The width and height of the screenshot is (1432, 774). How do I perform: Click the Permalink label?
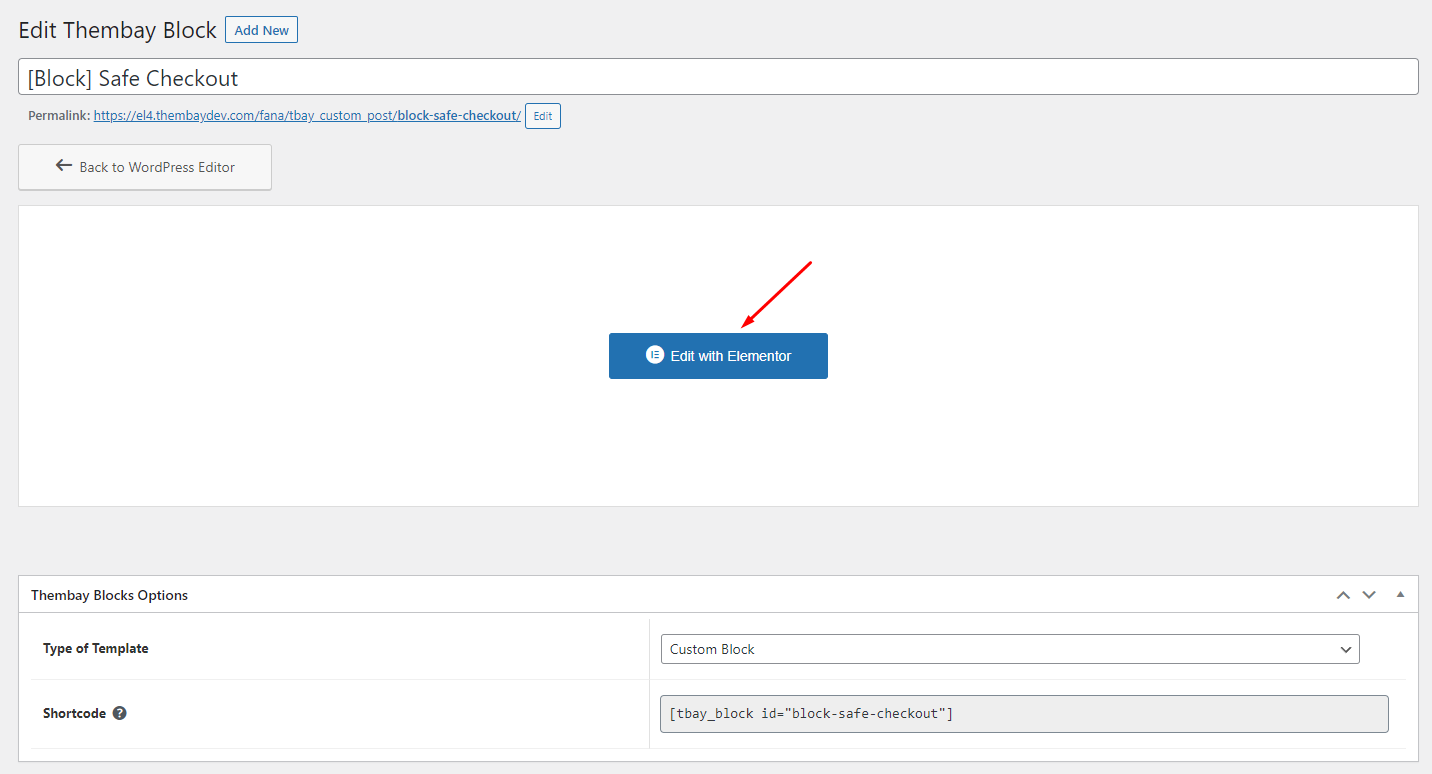59,116
